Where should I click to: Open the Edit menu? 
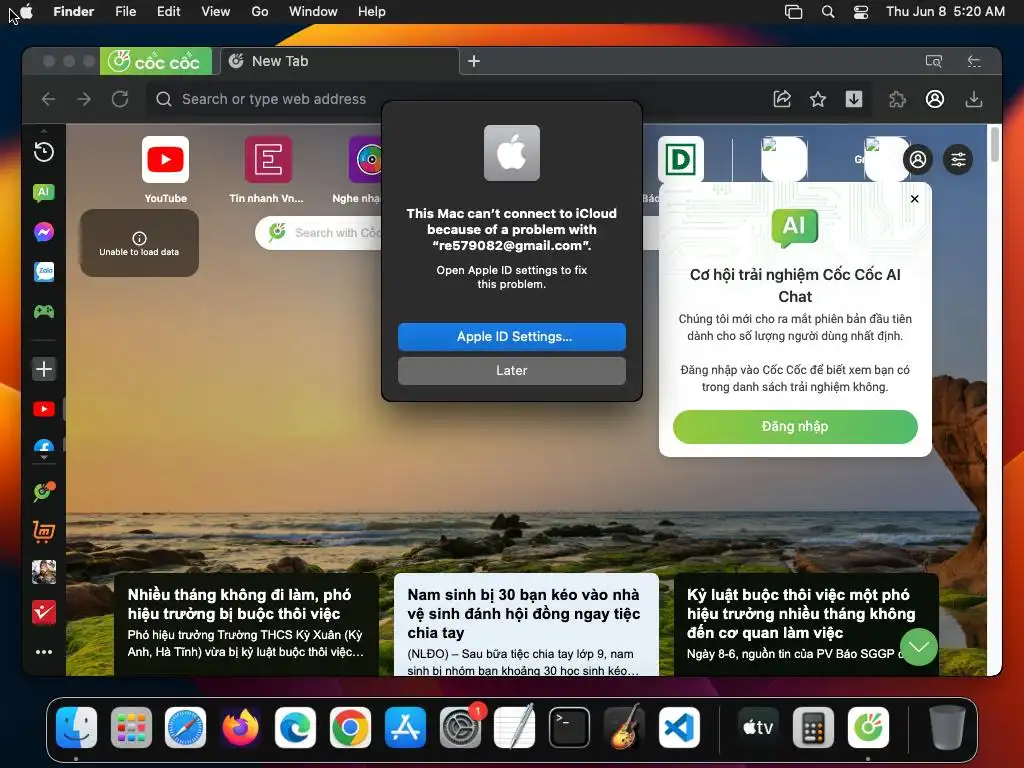[168, 12]
